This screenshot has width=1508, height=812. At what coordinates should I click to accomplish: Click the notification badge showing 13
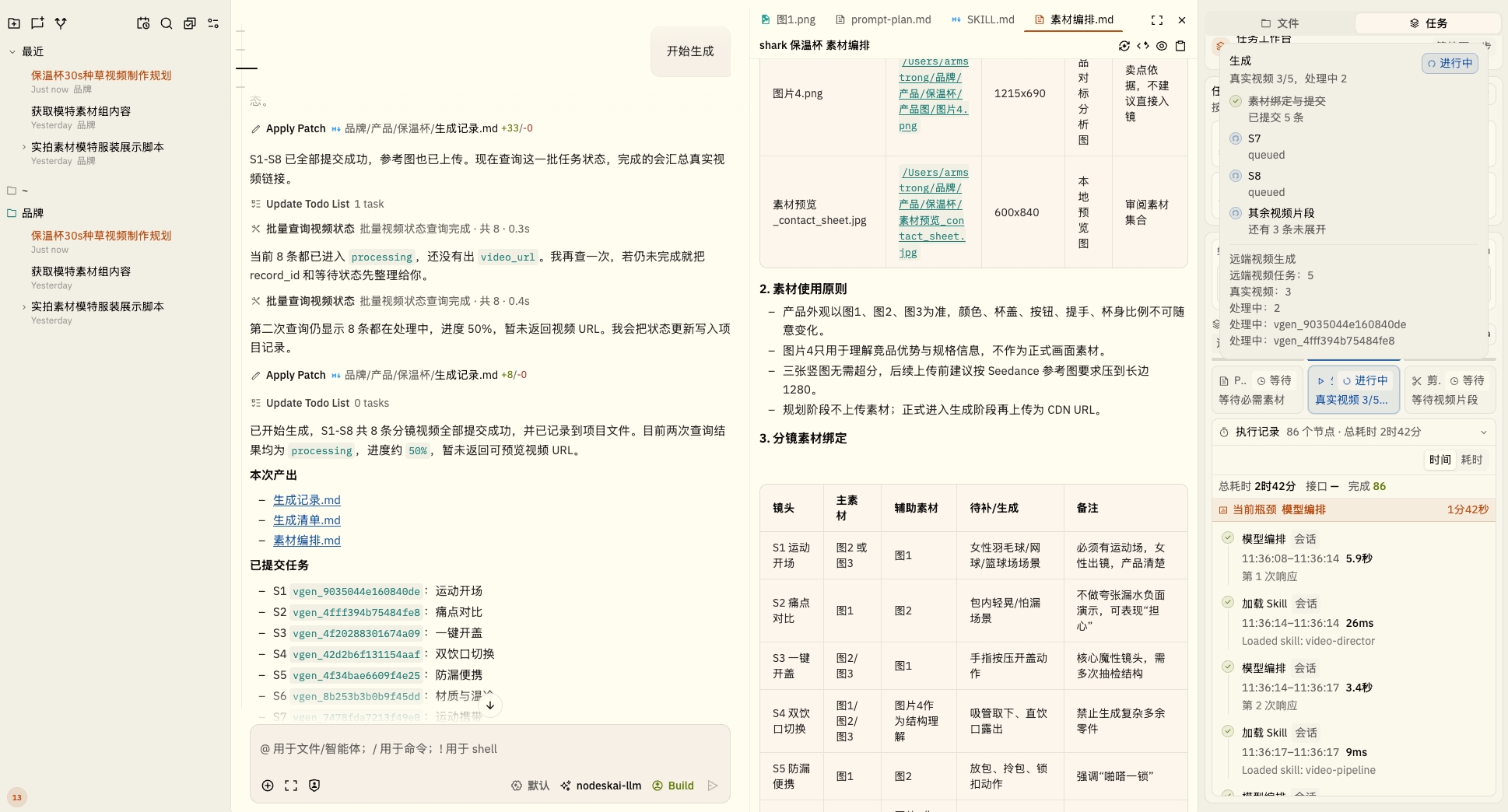[17, 797]
